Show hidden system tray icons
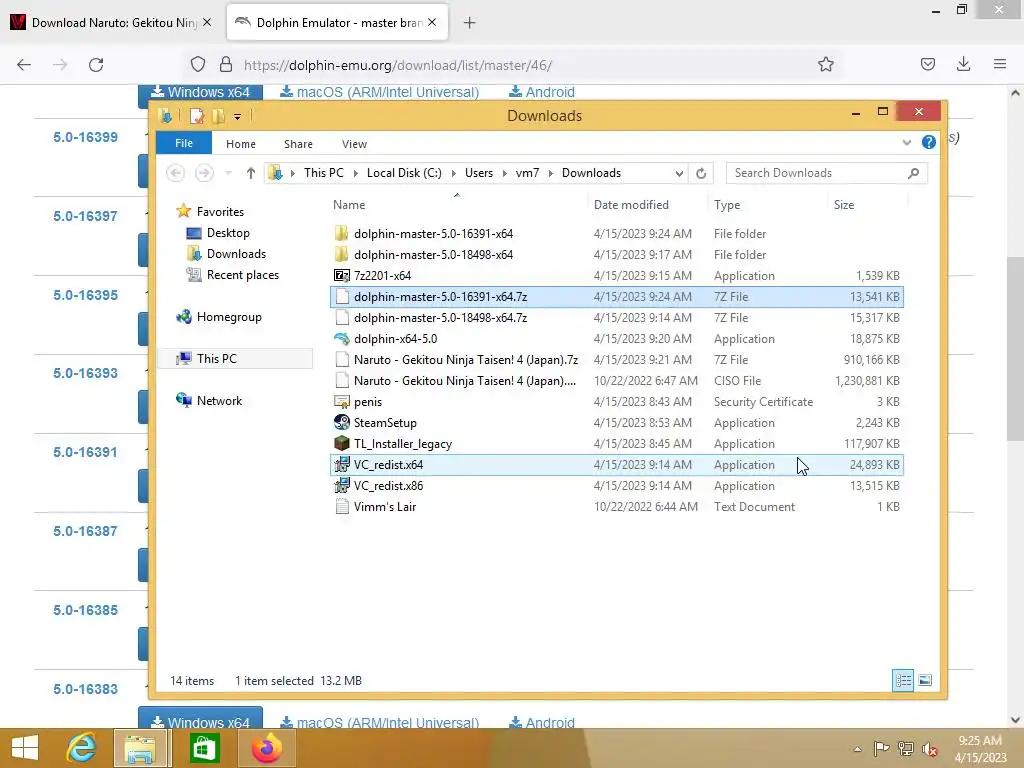 point(857,749)
